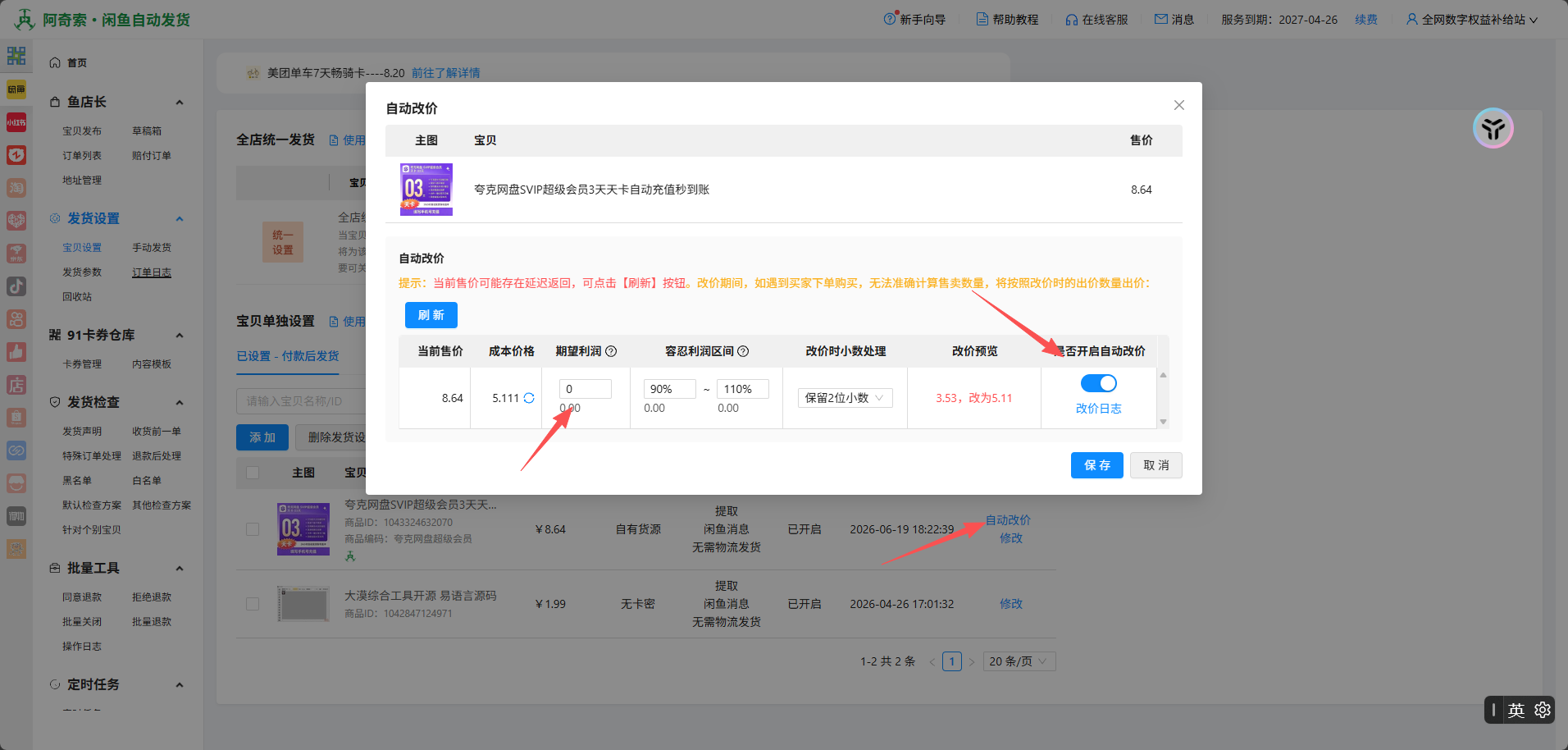This screenshot has height=750, width=1568.
Task: Switch to the 已设置 - 付款后发货 tab
Action: tap(288, 356)
